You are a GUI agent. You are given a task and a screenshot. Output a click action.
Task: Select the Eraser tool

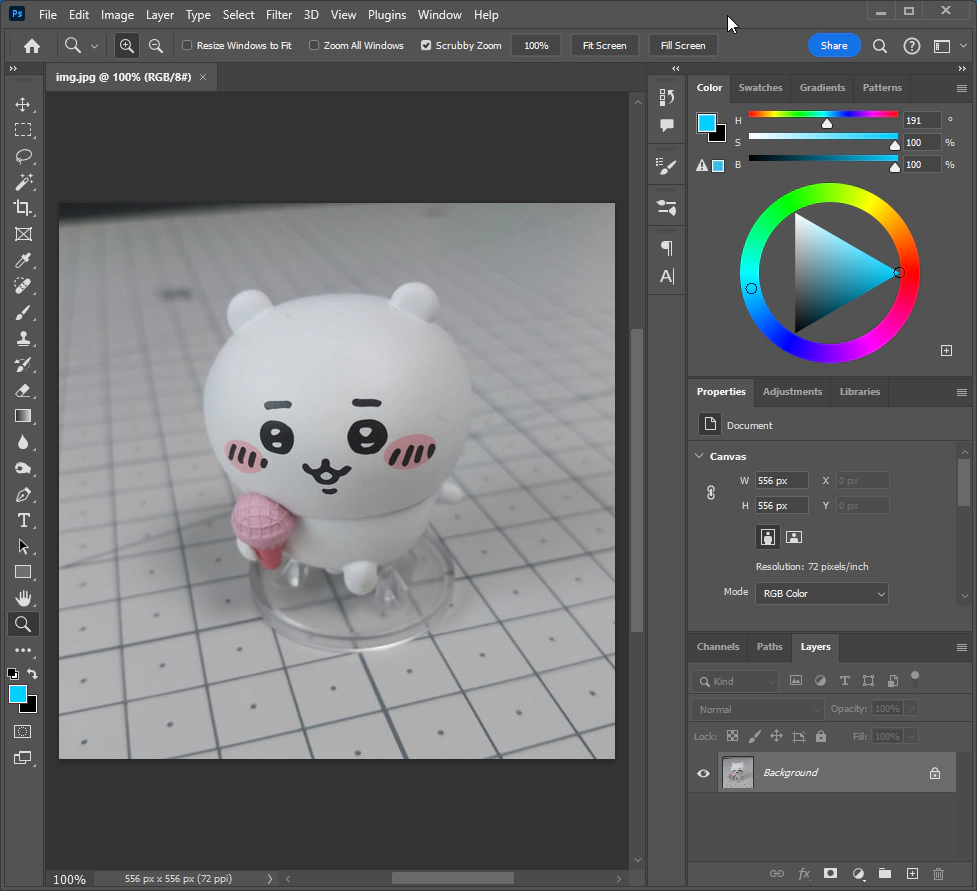(23, 391)
